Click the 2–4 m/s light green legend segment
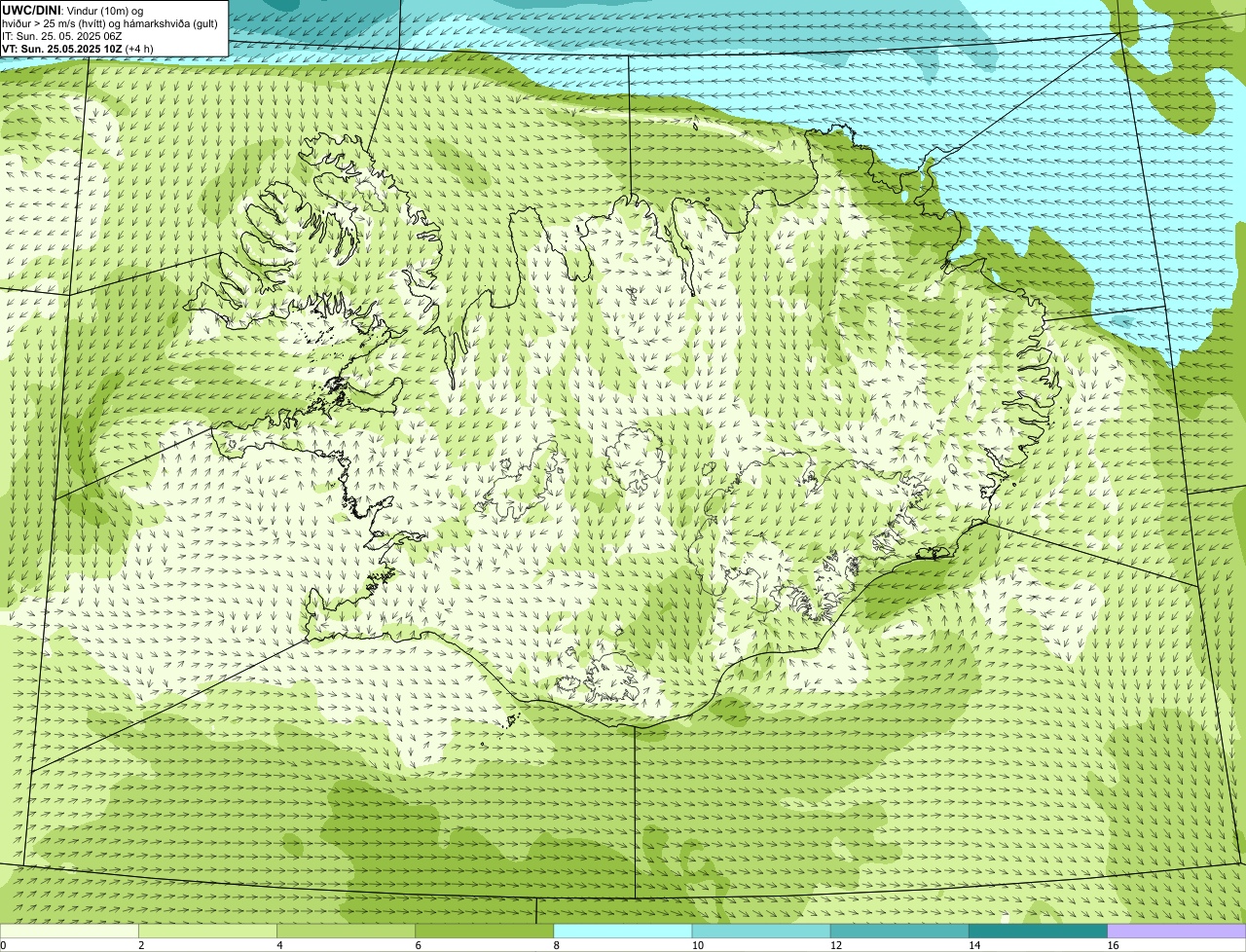Screen dimensions: 1246x952 (208, 932)
